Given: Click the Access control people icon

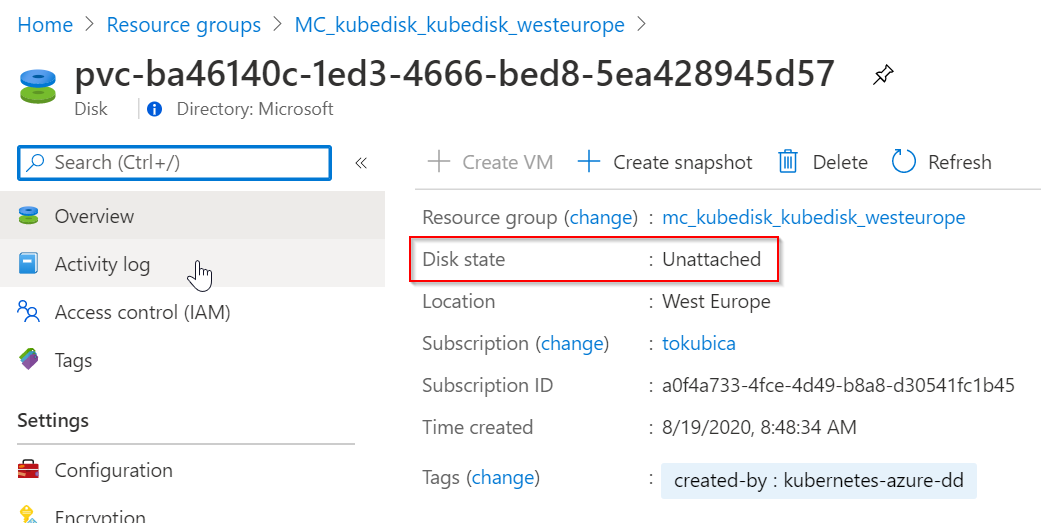Looking at the screenshot, I should point(28,312).
